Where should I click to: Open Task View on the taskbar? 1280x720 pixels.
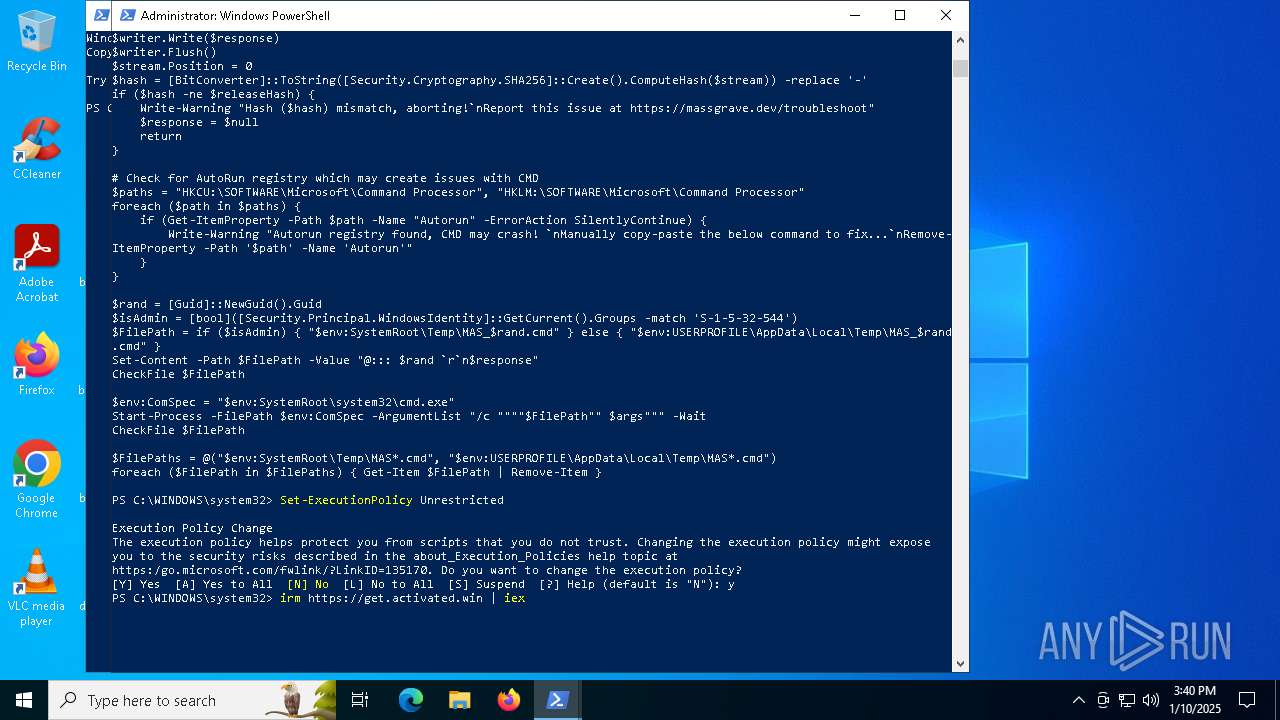coord(360,700)
